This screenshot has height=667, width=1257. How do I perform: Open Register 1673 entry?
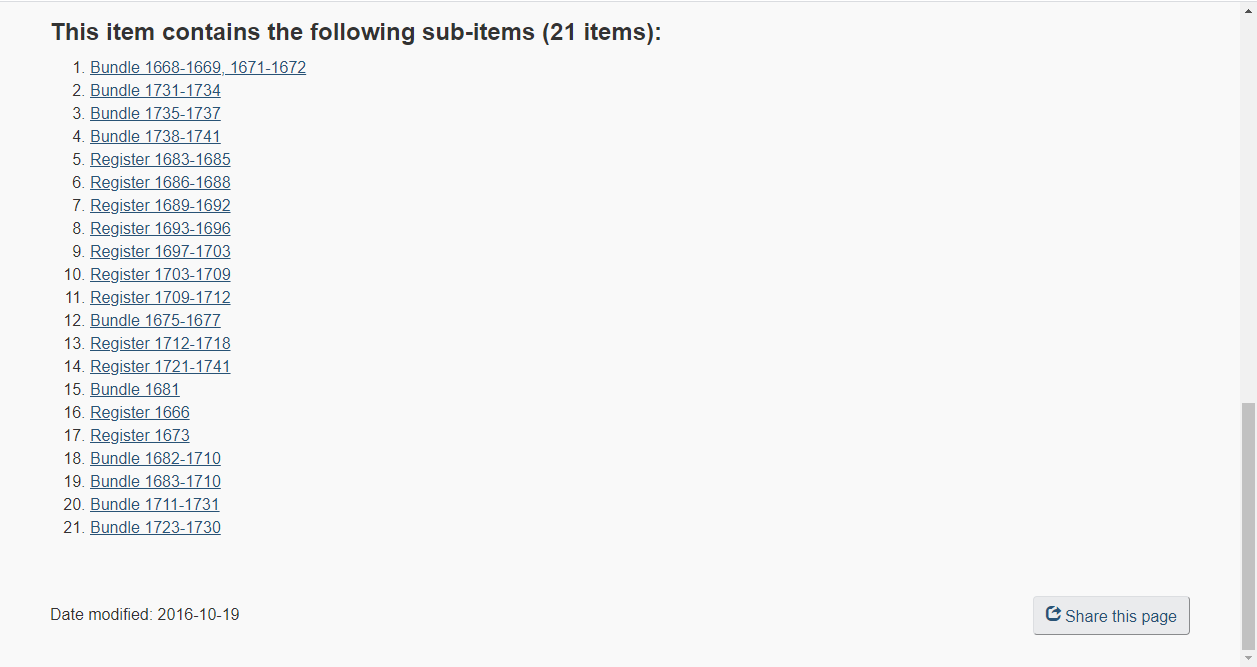pos(140,436)
